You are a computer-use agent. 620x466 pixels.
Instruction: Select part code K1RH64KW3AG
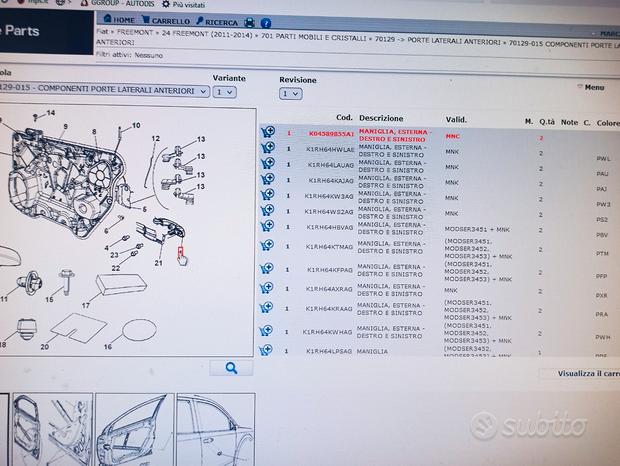pos(329,196)
